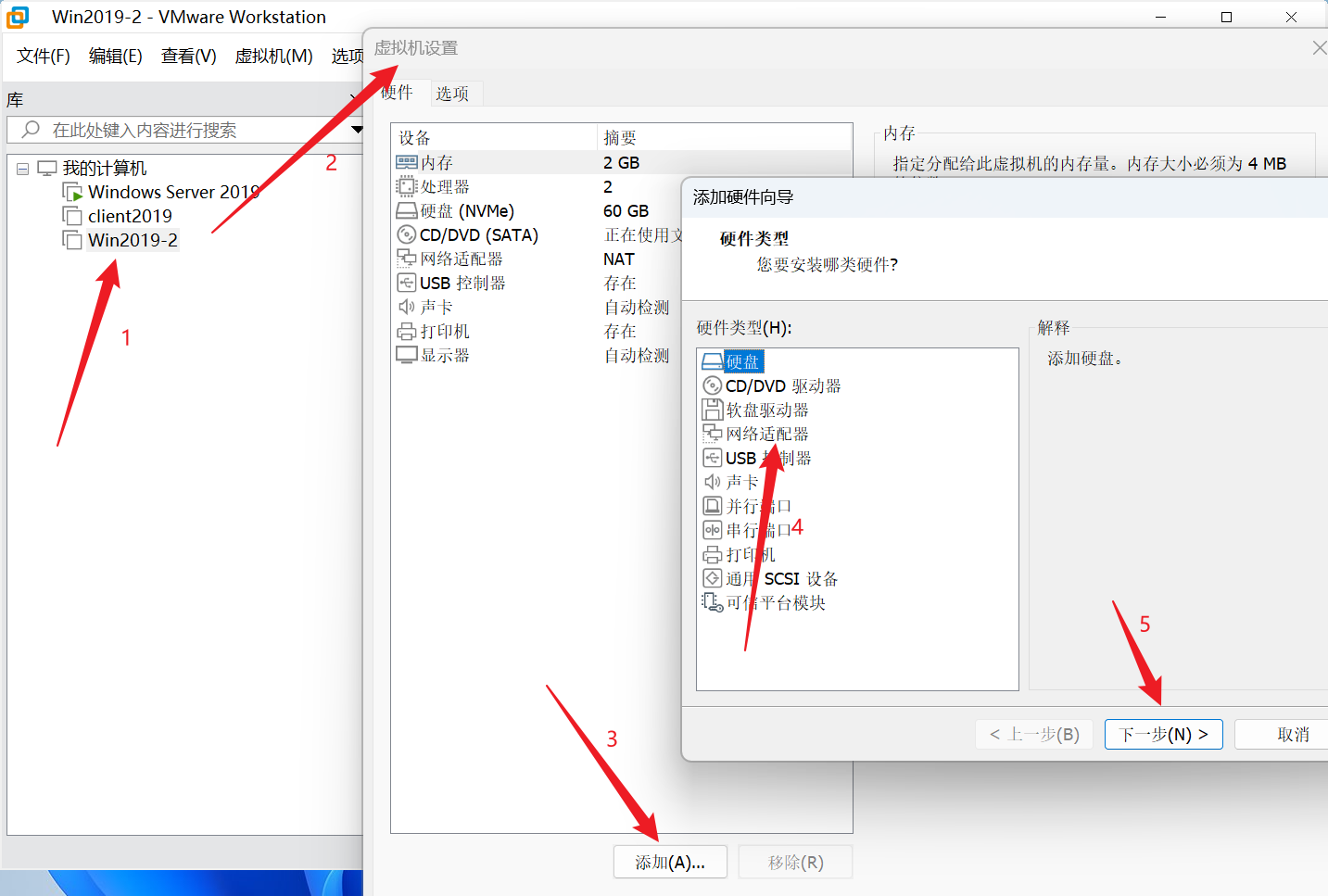The height and width of the screenshot is (896, 1328).
Task: Click the USB controller icon in hardware types
Action: [x=712, y=458]
